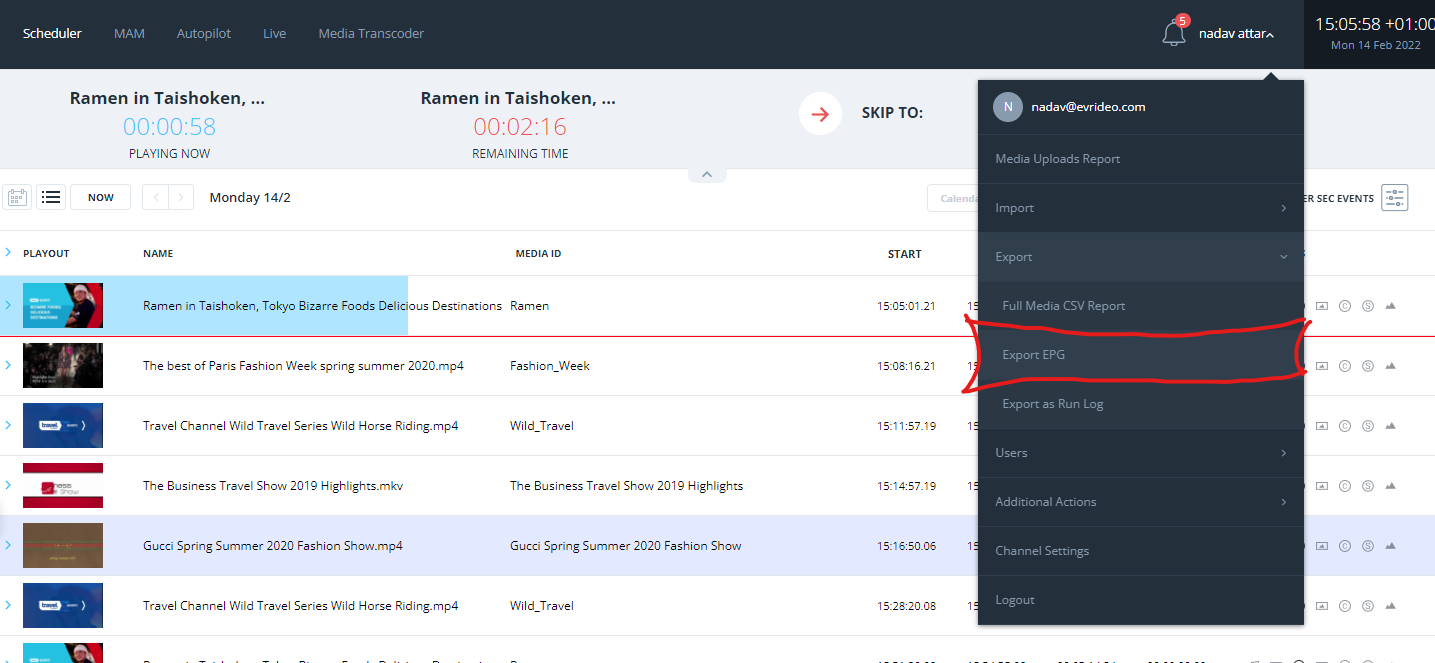Viewport: 1435px width, 663px height.
Task: Open the secondary events filter settings icon
Action: tap(1394, 198)
